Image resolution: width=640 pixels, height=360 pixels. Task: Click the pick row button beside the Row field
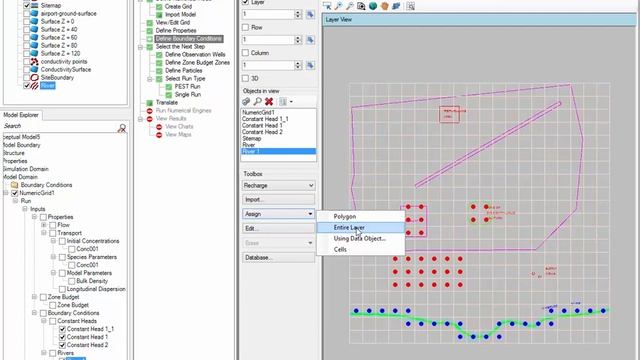[x=310, y=40]
